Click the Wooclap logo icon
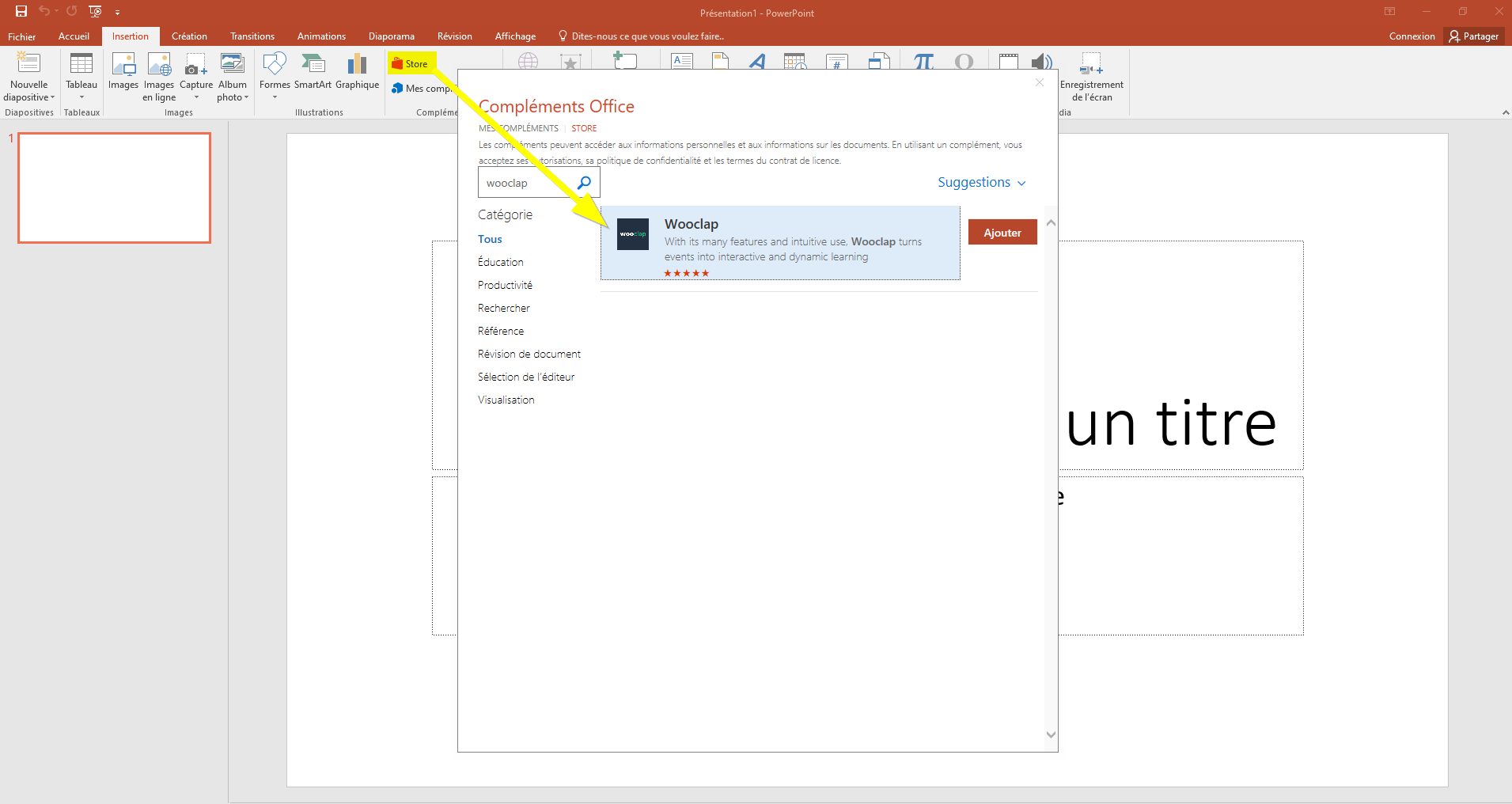 click(632, 234)
